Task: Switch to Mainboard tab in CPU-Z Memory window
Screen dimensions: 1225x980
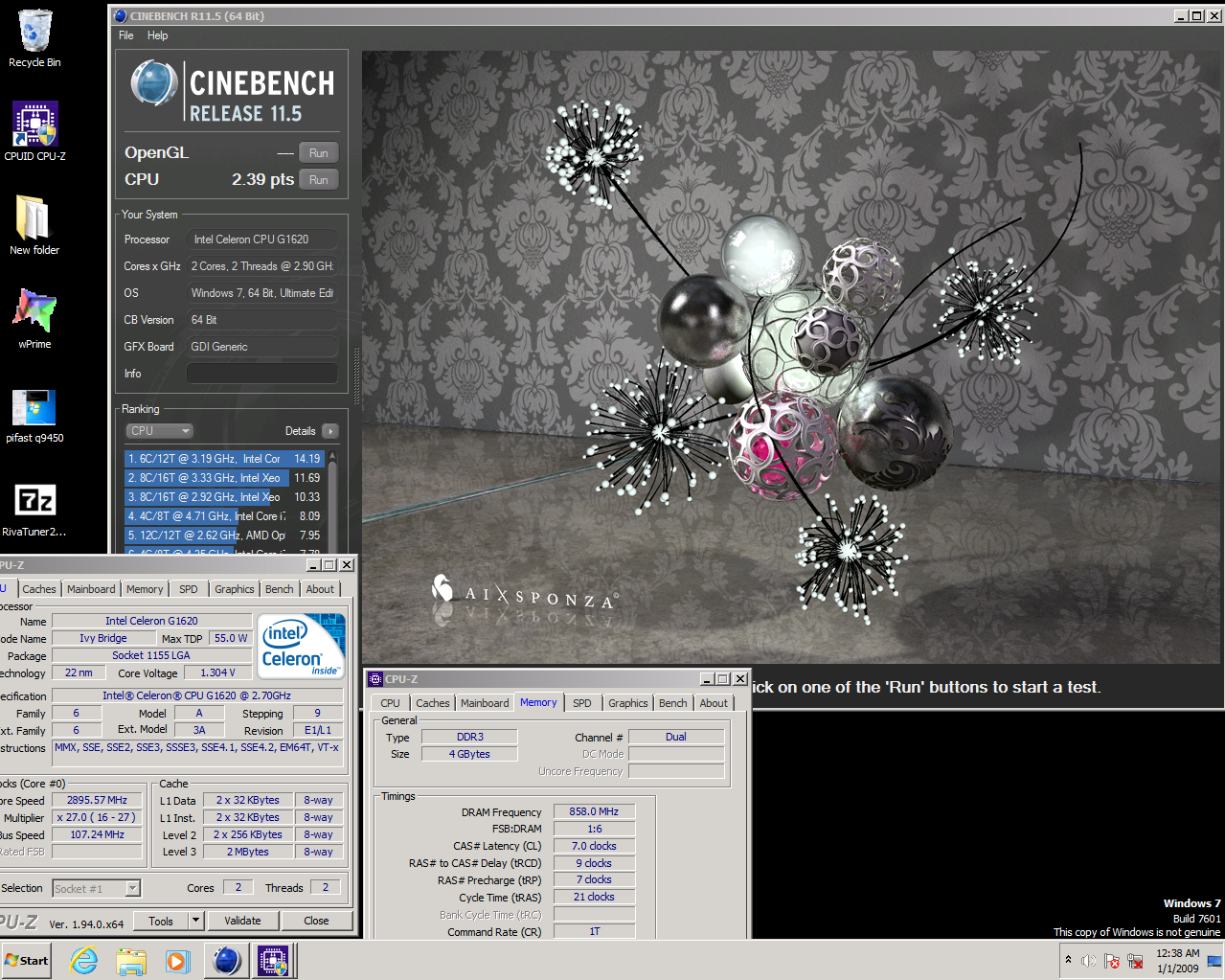Action: coord(485,703)
